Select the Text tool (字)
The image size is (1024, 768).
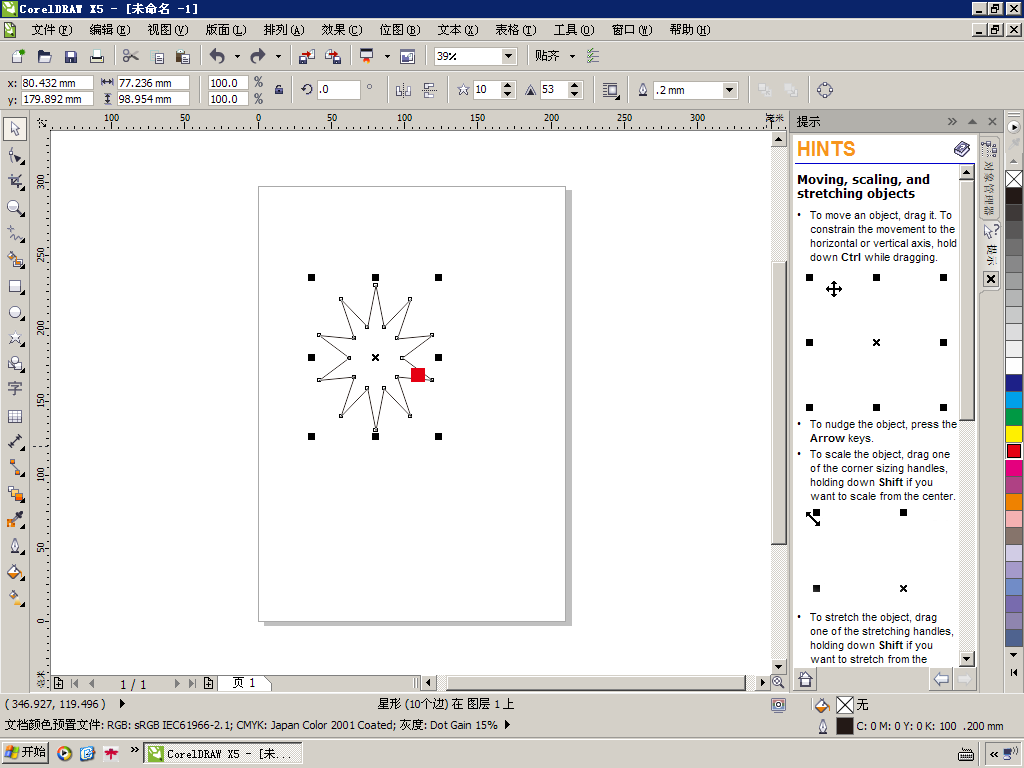coord(15,389)
